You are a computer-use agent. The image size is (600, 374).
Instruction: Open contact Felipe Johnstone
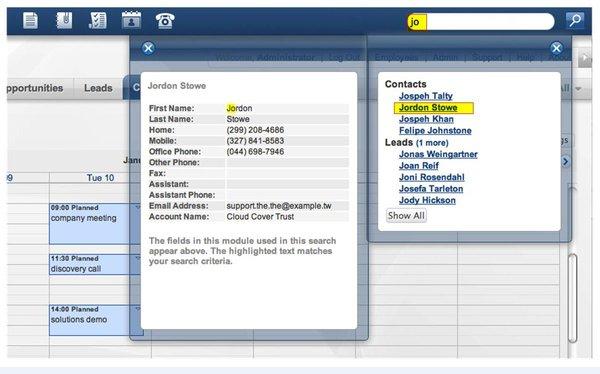click(435, 131)
